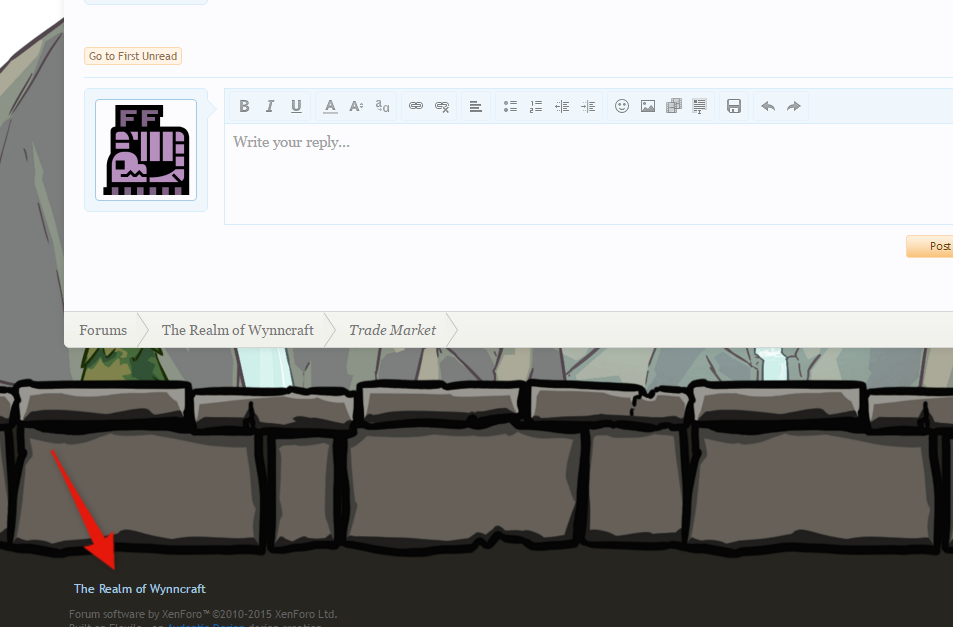Click the insert link icon

(x=416, y=106)
